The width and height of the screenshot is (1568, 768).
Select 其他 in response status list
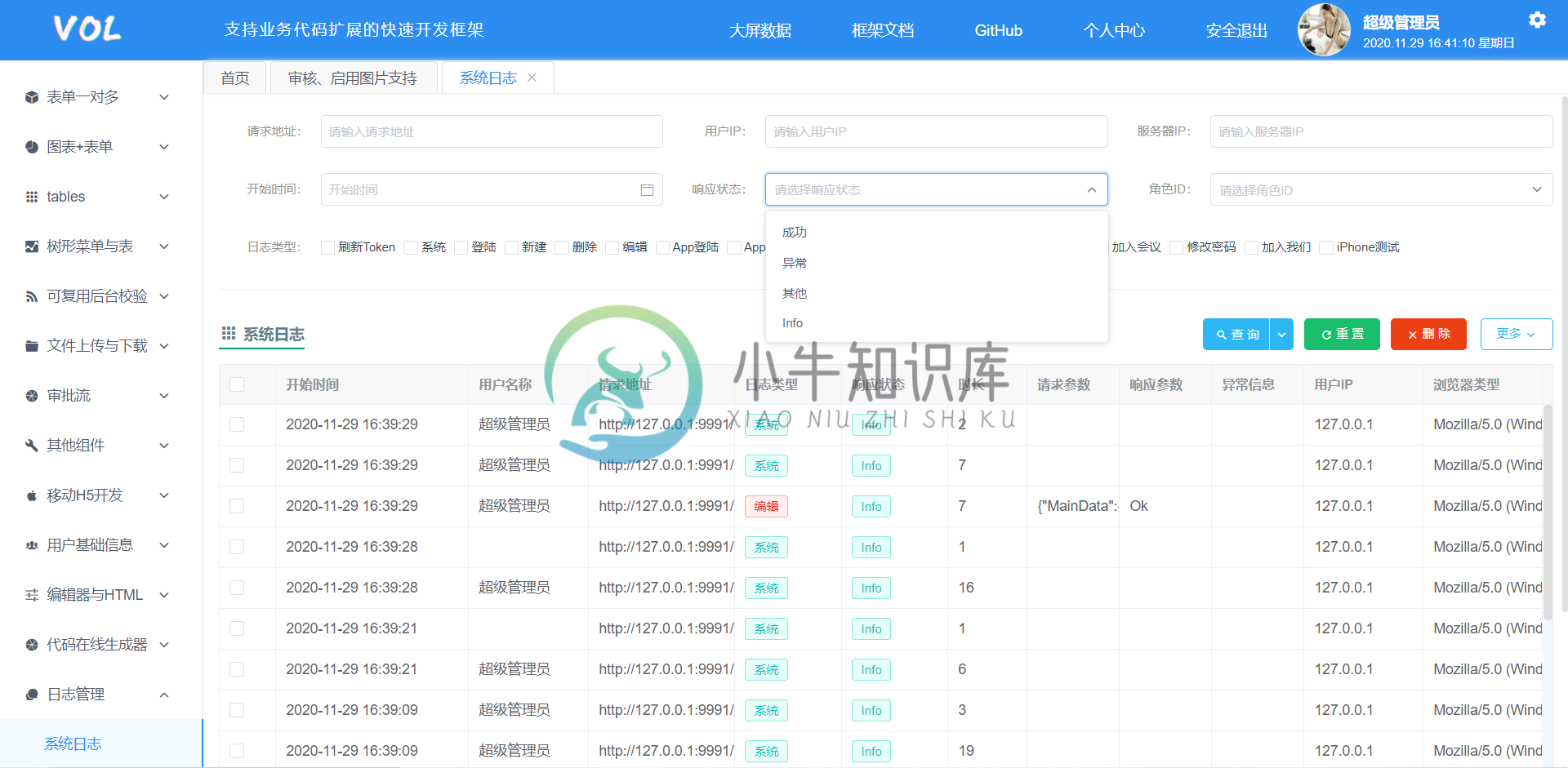(936, 293)
